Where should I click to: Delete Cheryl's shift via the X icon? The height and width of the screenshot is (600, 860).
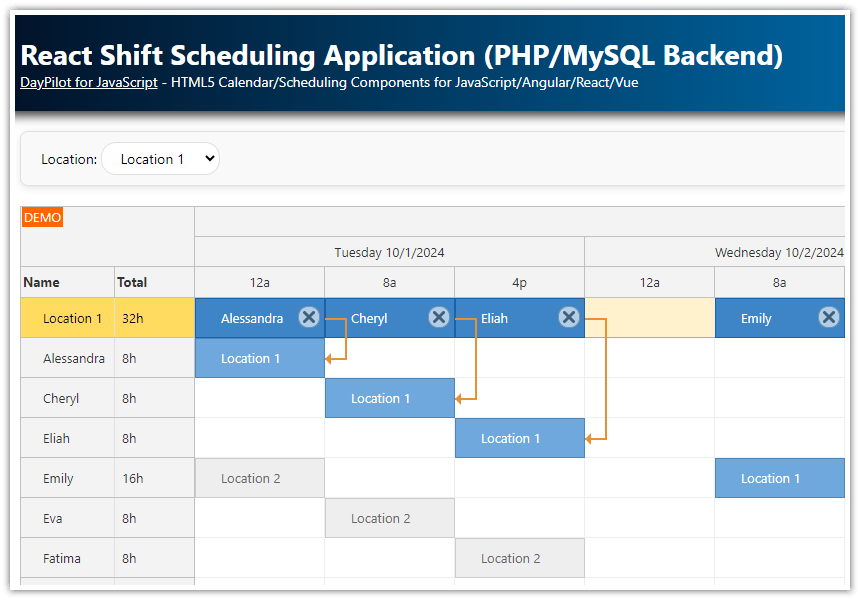point(439,317)
